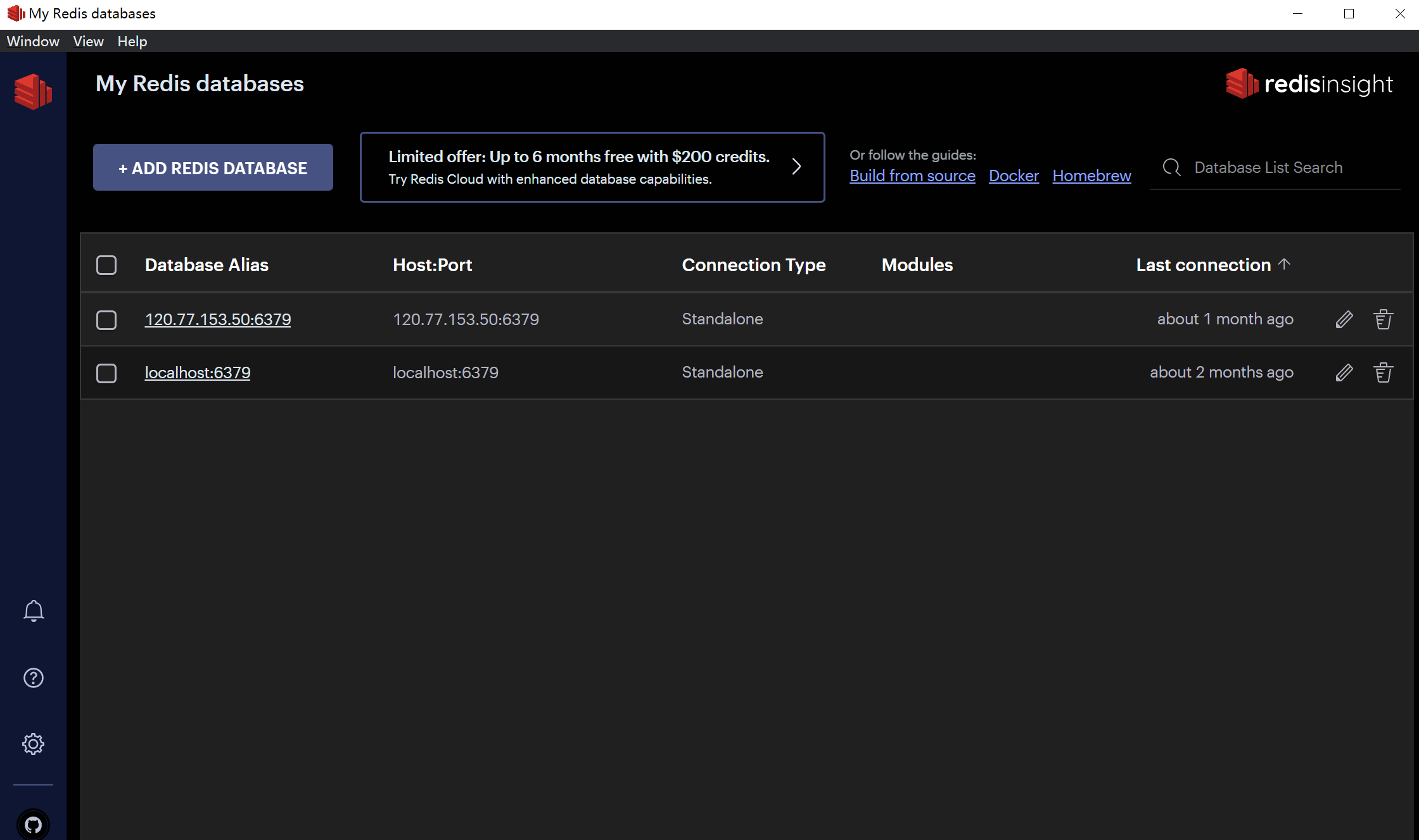Tick the select-all checkbox in the table header

[x=106, y=265]
